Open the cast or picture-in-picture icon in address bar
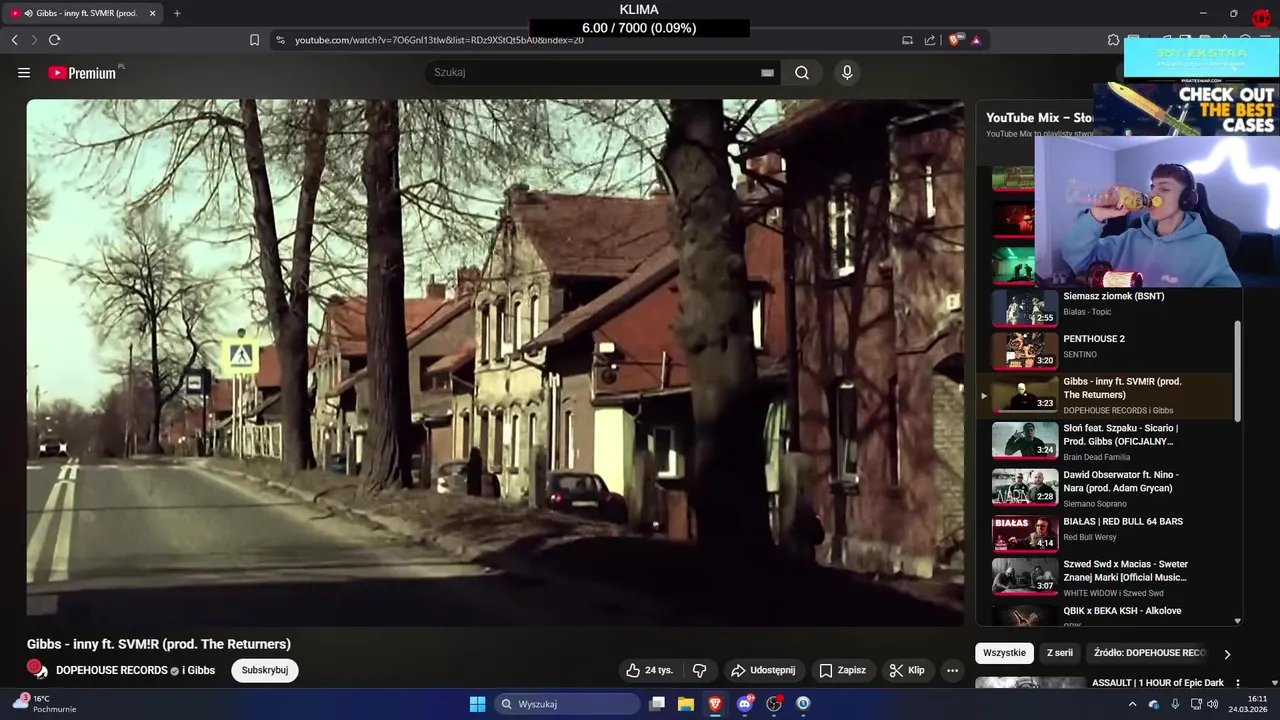Screen dimensions: 1280x720 pyautogui.click(x=907, y=40)
